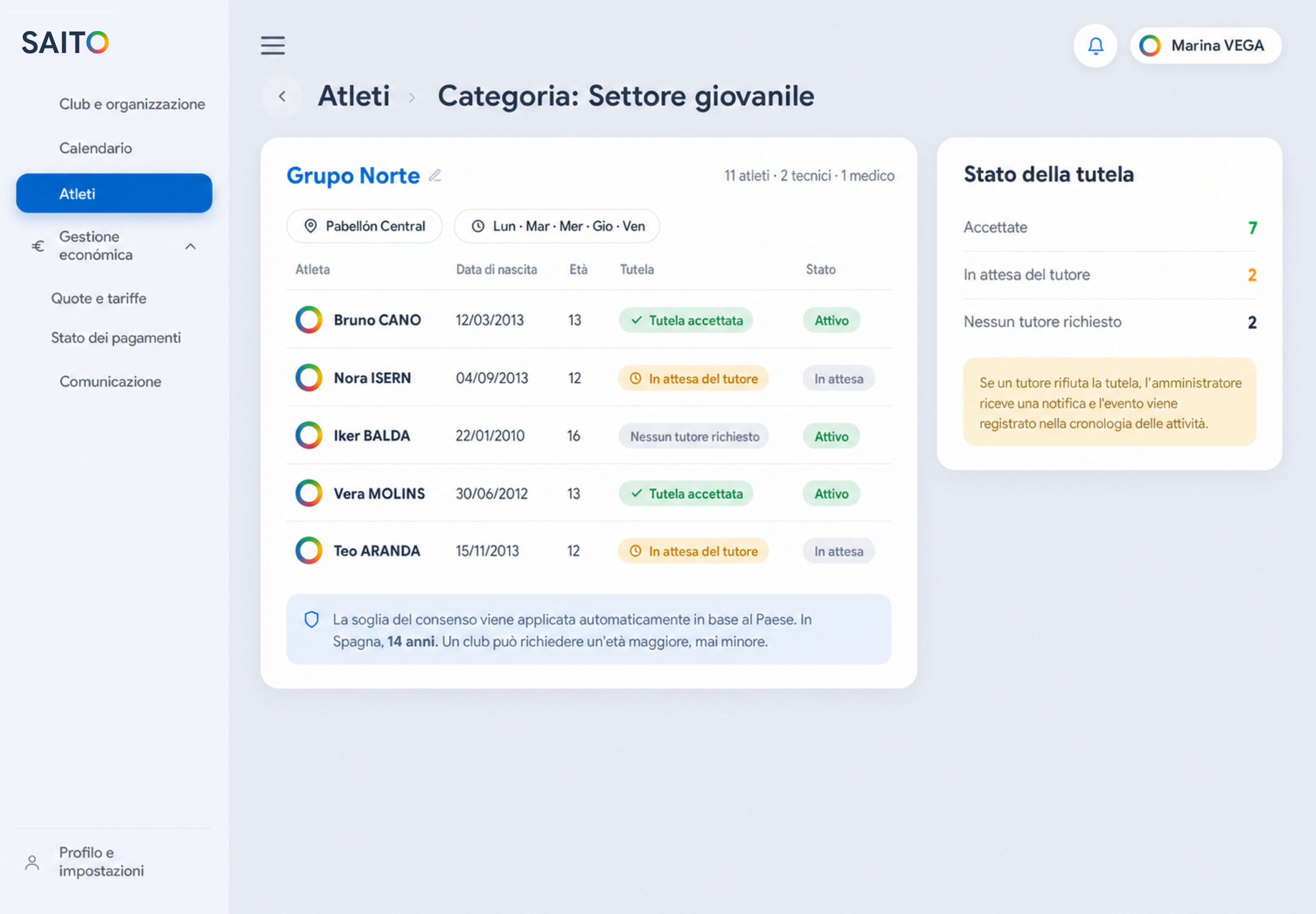Screen dimensions: 1316x914
Task: Click Bruno CANO's Tutela accettata badge
Action: click(x=685, y=320)
